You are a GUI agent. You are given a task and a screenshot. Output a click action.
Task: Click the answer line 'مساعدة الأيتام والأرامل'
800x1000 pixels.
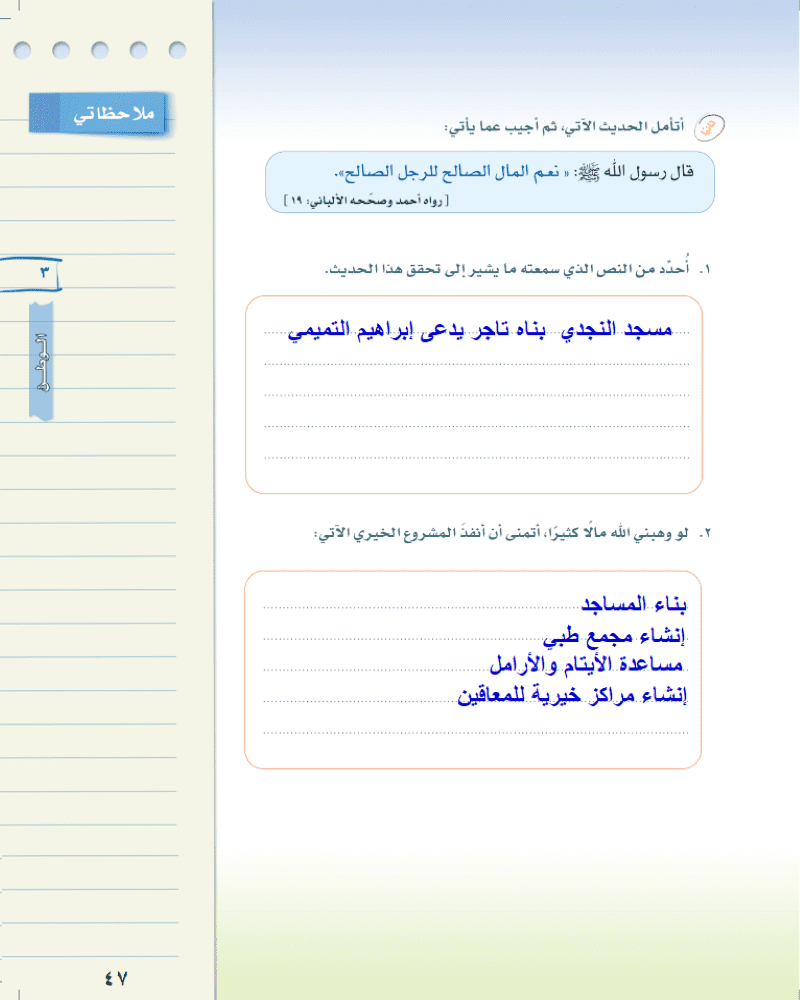coord(586,665)
